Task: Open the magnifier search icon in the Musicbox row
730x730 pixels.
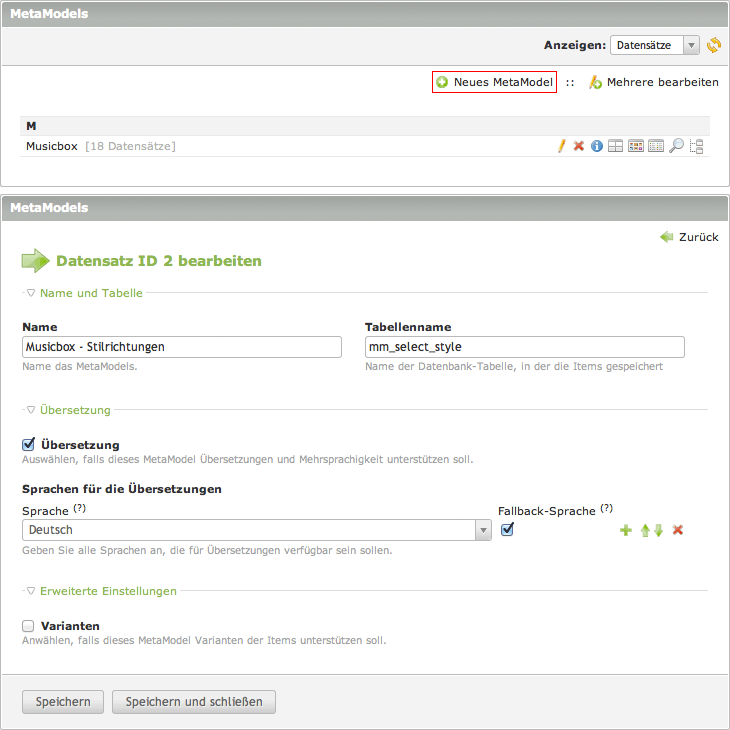Action: [x=677, y=146]
